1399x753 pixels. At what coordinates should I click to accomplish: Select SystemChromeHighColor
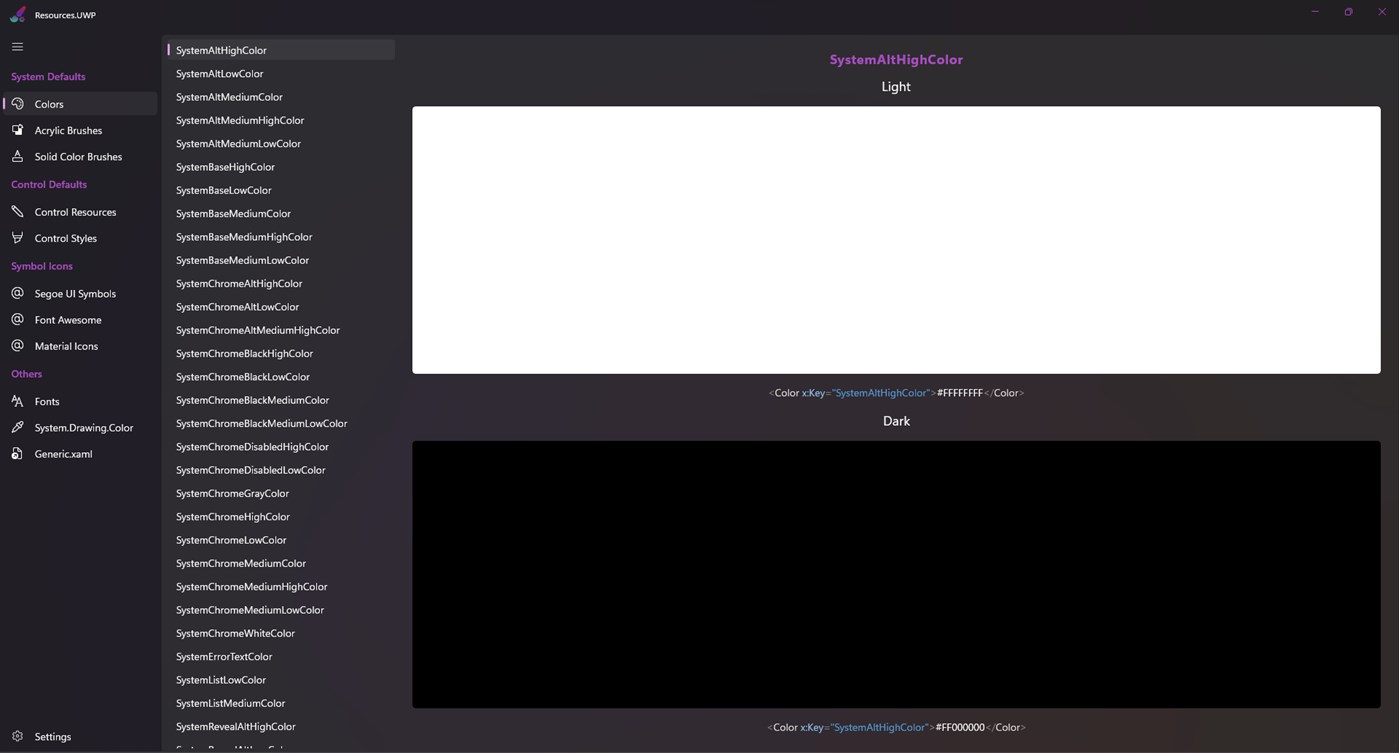tap(280, 517)
